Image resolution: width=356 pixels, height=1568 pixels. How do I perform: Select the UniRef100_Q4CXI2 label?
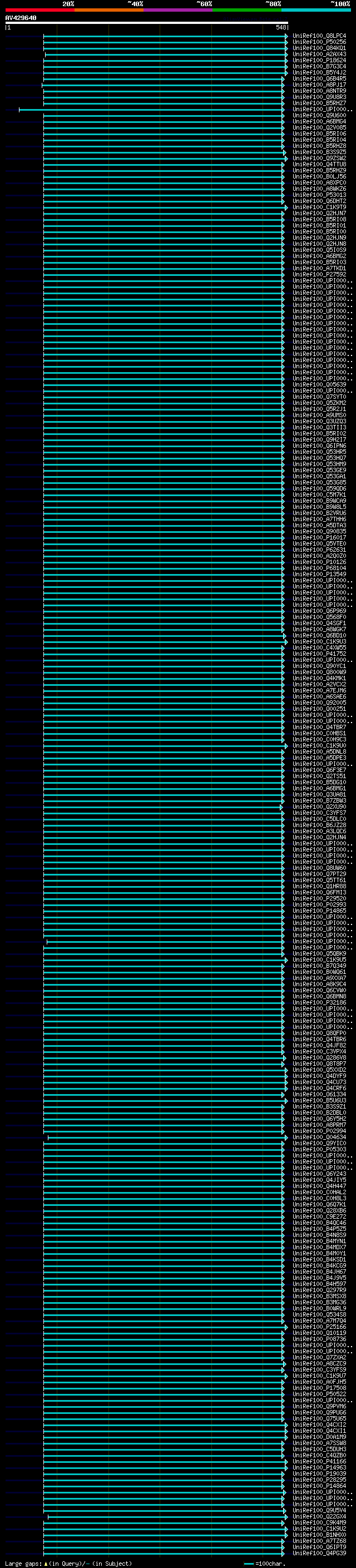pyautogui.click(x=319, y=1424)
